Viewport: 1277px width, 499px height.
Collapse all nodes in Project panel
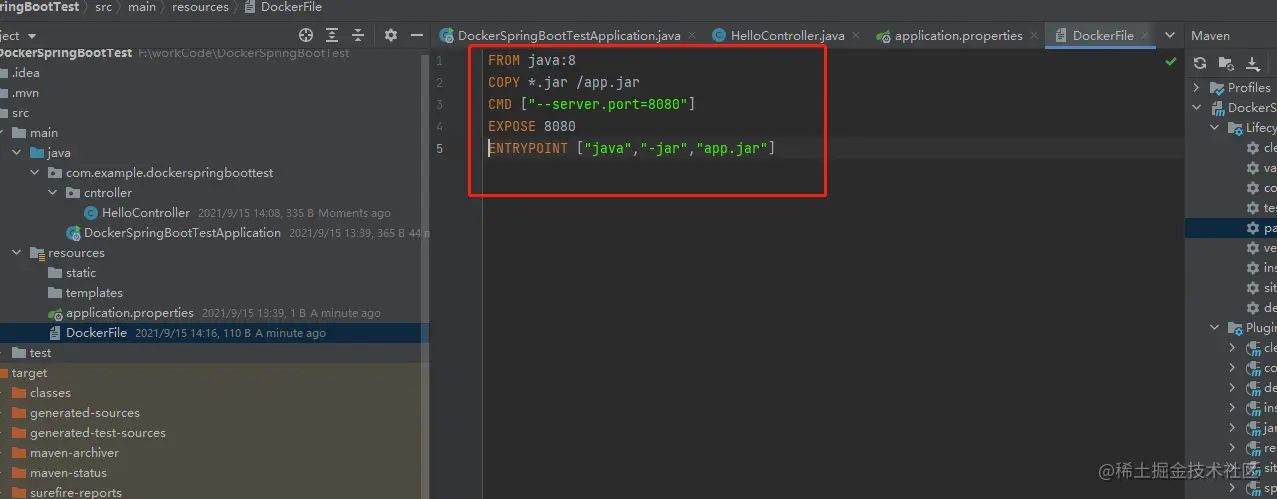[x=358, y=35]
